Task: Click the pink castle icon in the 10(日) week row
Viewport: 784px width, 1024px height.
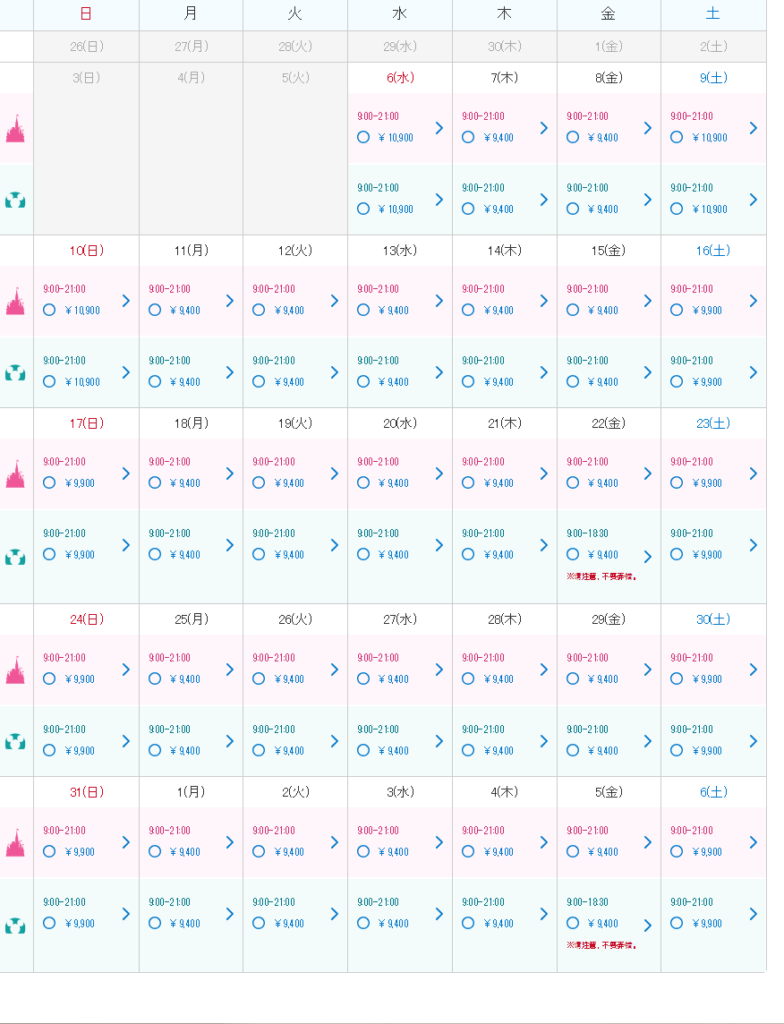Action: [x=15, y=301]
